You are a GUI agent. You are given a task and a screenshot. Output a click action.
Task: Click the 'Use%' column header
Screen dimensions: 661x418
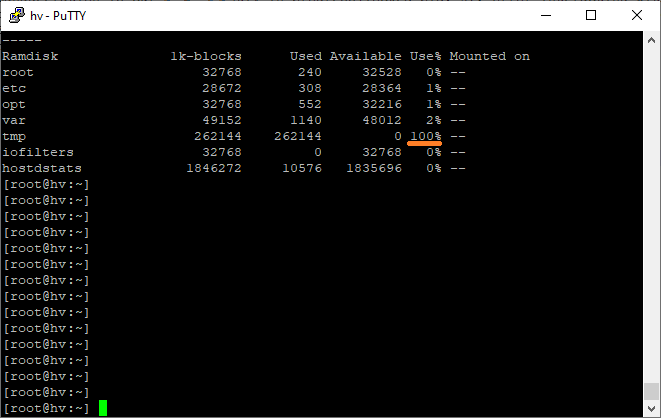point(426,56)
